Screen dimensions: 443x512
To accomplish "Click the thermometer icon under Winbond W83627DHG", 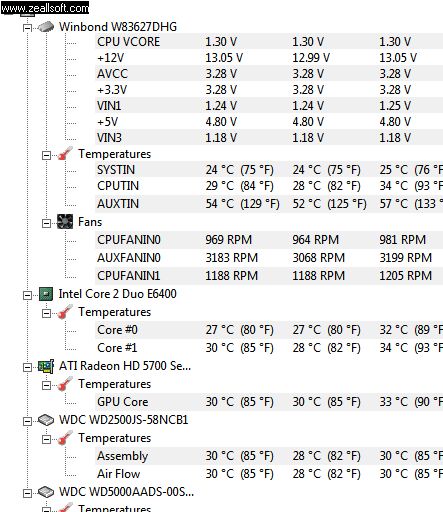I will [65, 154].
